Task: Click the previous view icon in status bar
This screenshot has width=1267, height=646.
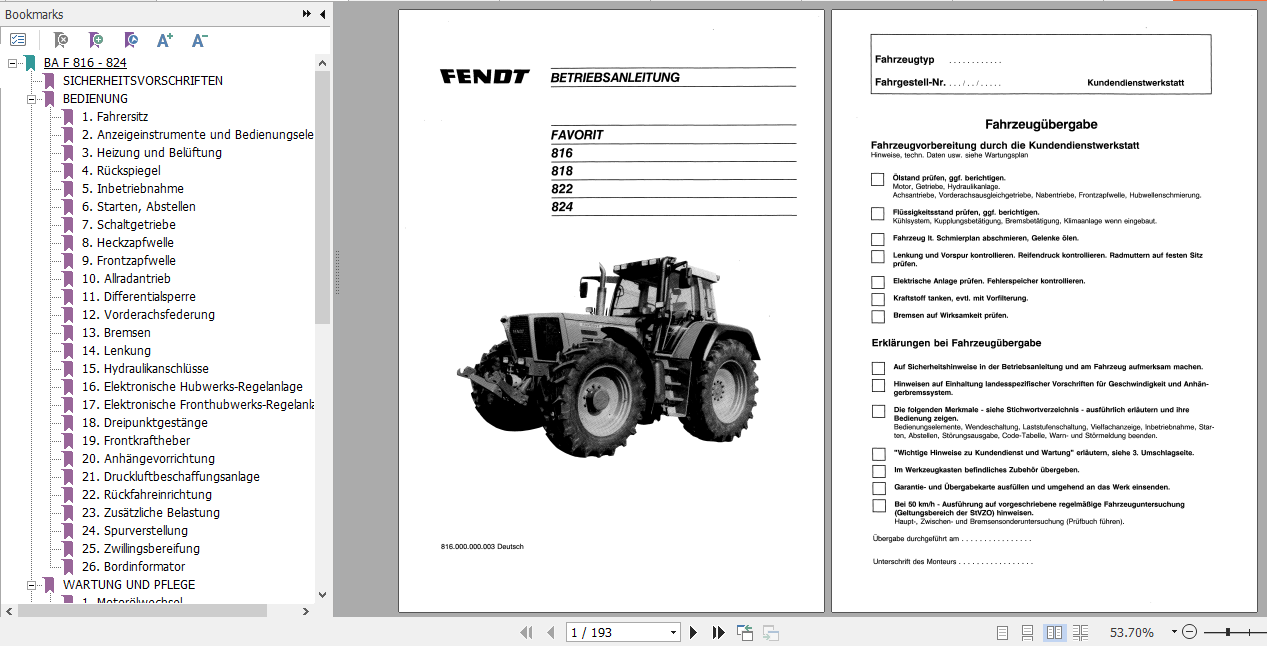Action: (x=745, y=632)
